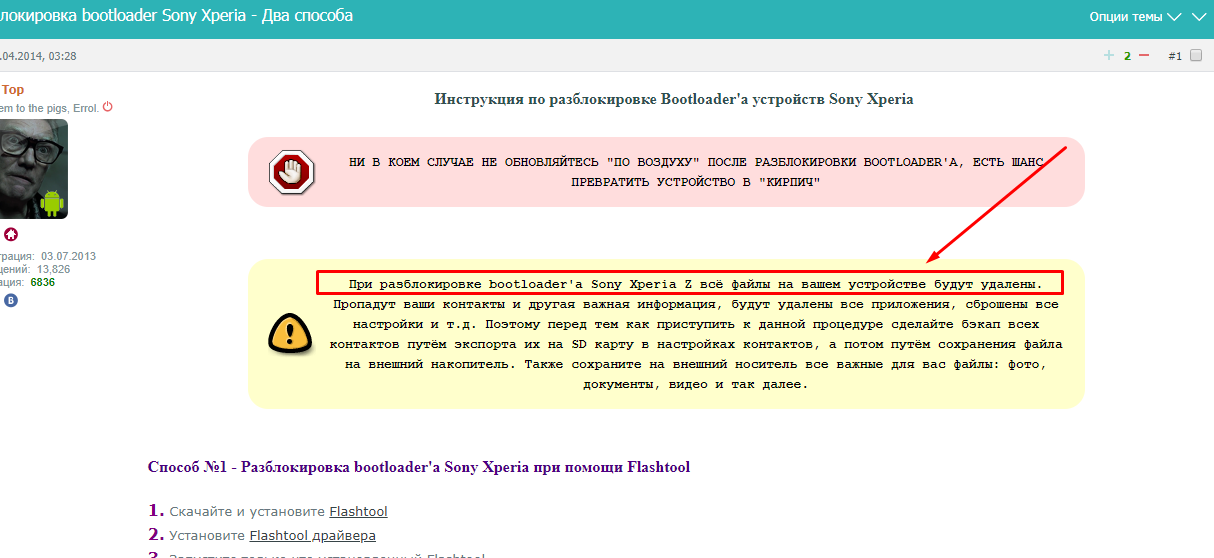Screen dimensions: 1214x558
Task: Click the heading "Инструкция по разблокировке Bootloader'а устройств Sony Xperia"
Action: click(674, 99)
